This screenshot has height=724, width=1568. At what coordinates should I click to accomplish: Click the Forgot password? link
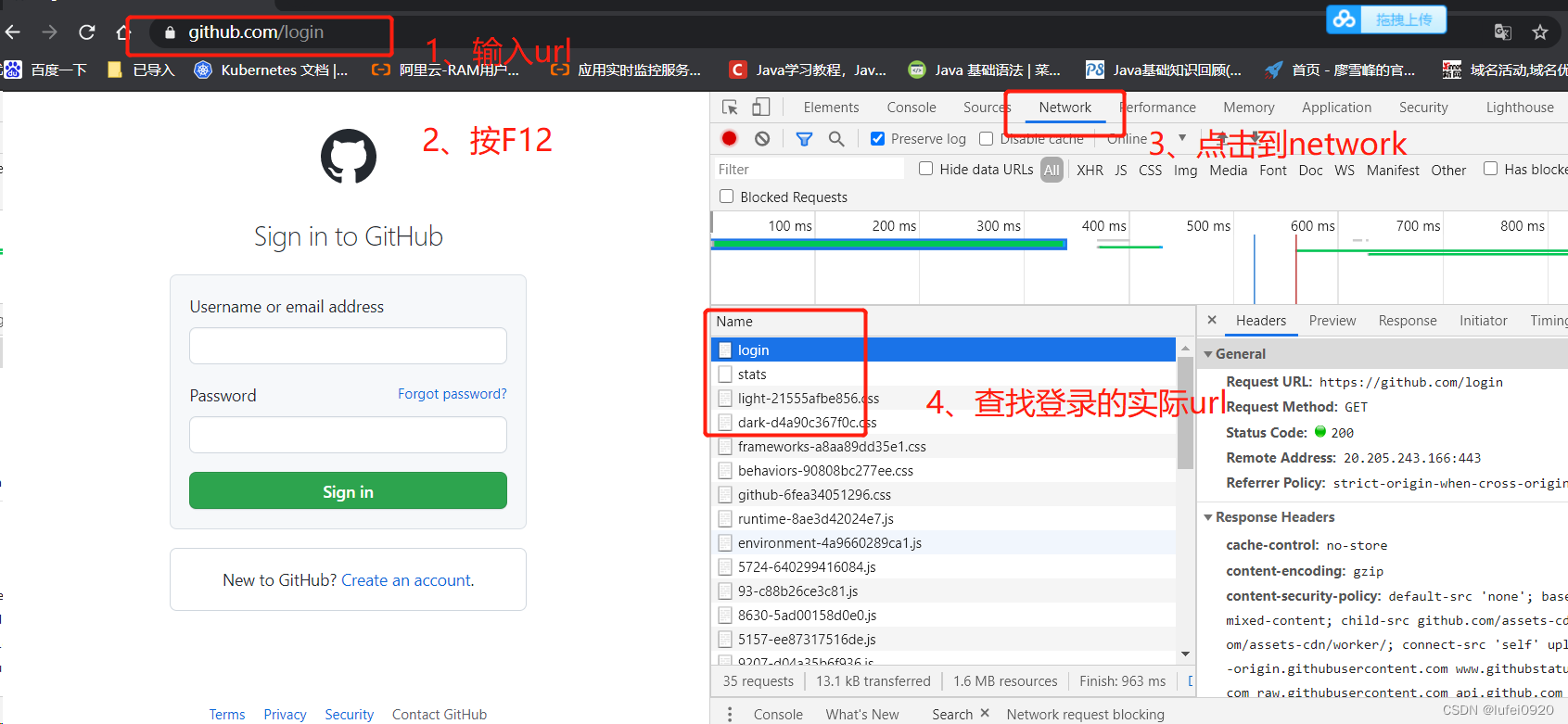click(x=453, y=394)
